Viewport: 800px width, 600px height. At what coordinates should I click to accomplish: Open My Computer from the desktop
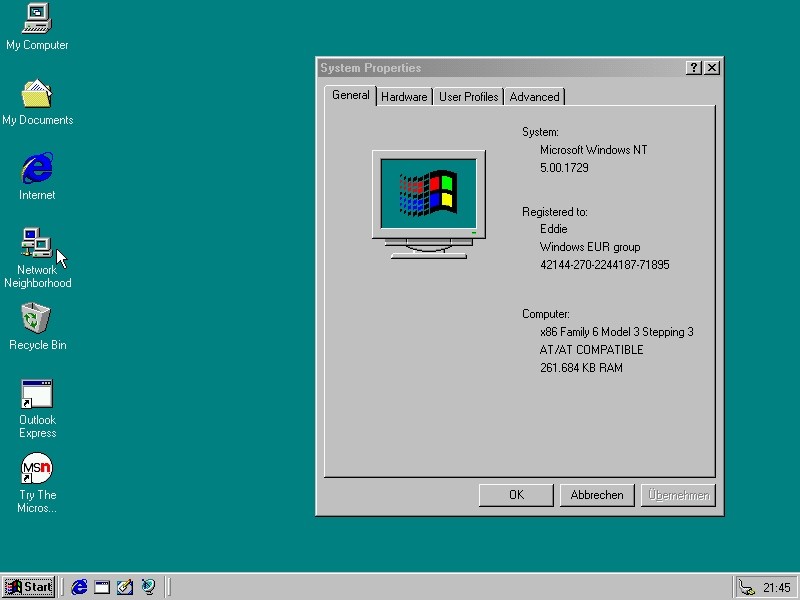click(36, 18)
